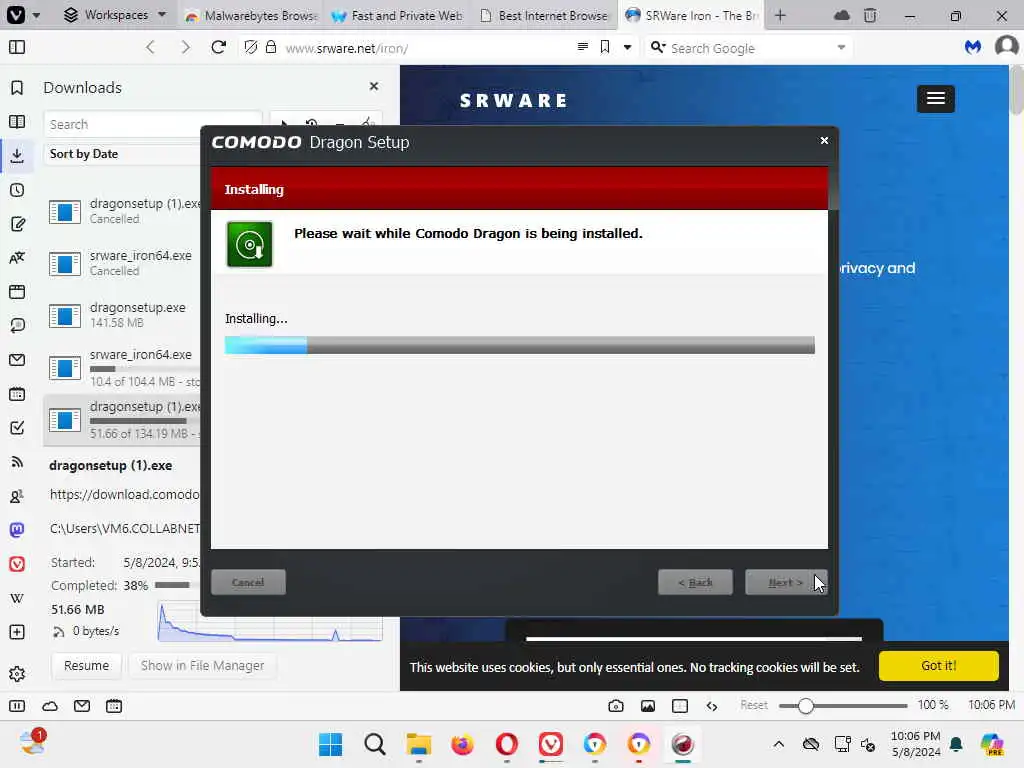Open tracker blocker shield icon in address bar
1024x768 pixels.
pyautogui.click(x=251, y=47)
